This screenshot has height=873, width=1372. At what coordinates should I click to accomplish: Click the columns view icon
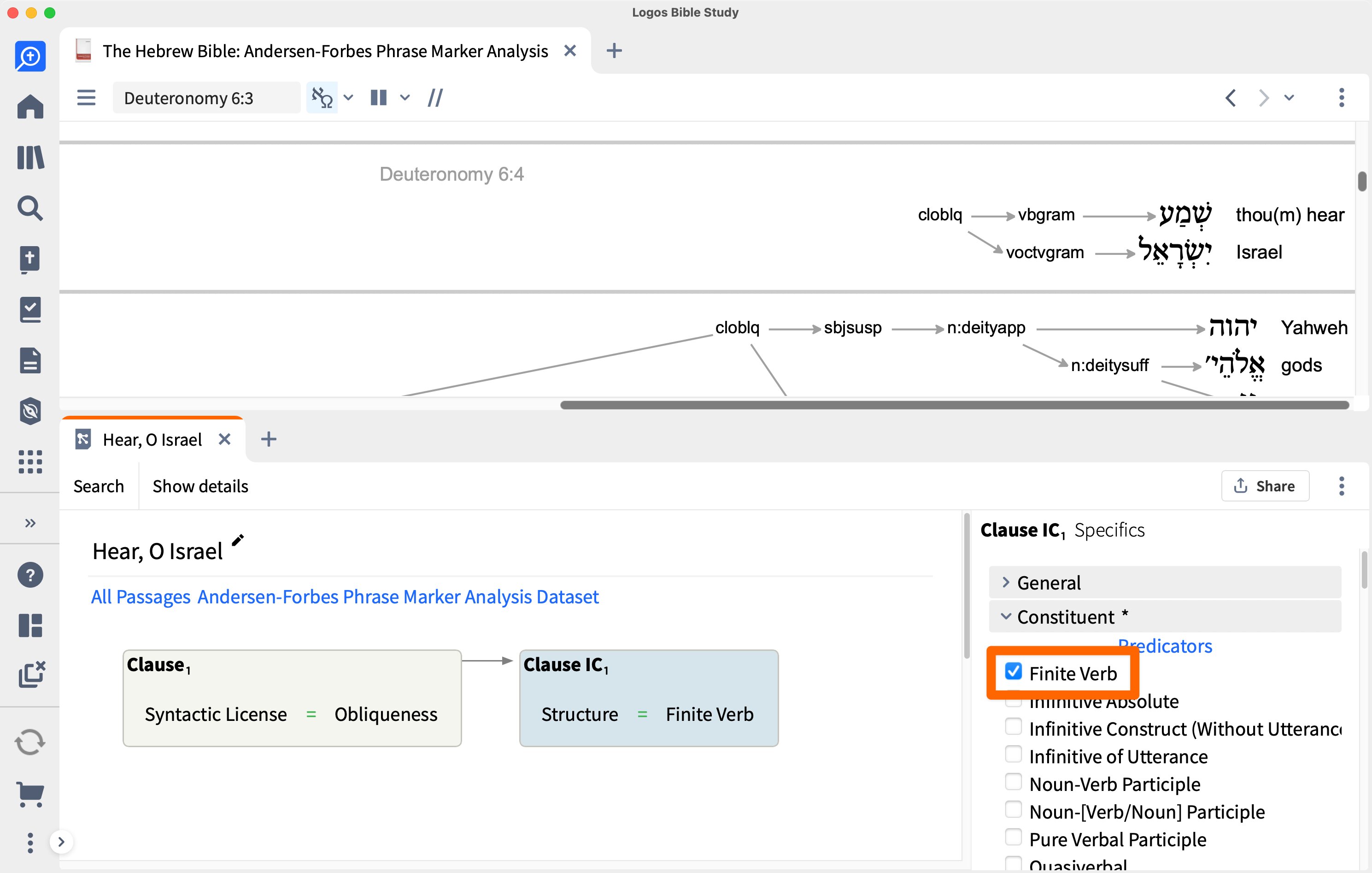point(379,98)
